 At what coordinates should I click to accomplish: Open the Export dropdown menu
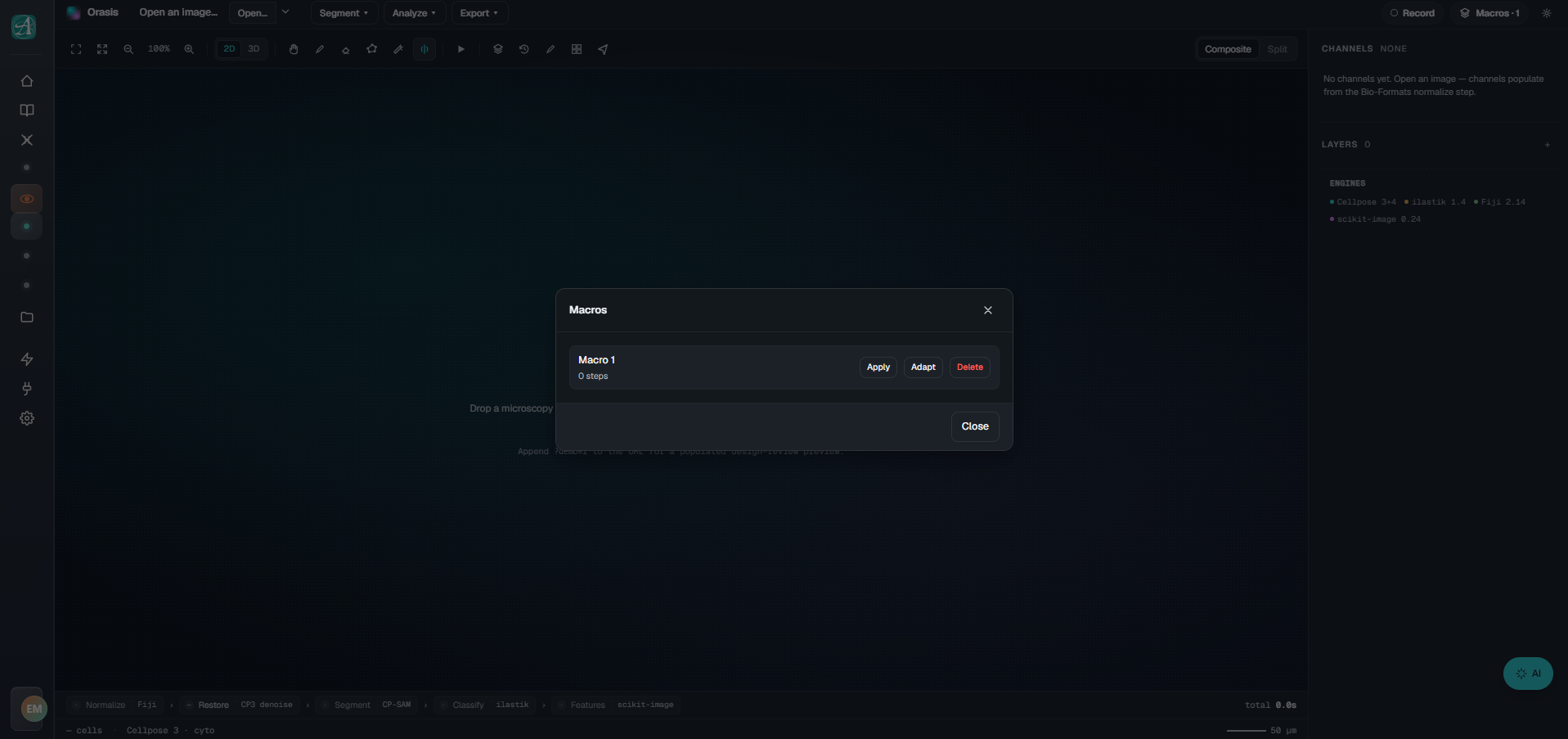point(479,13)
